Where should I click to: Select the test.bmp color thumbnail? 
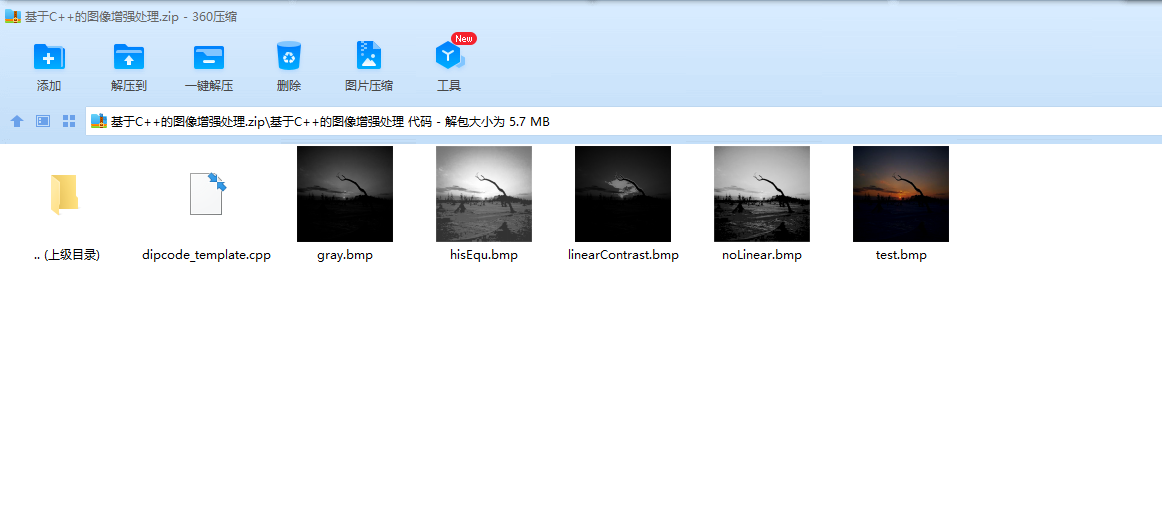coord(901,193)
